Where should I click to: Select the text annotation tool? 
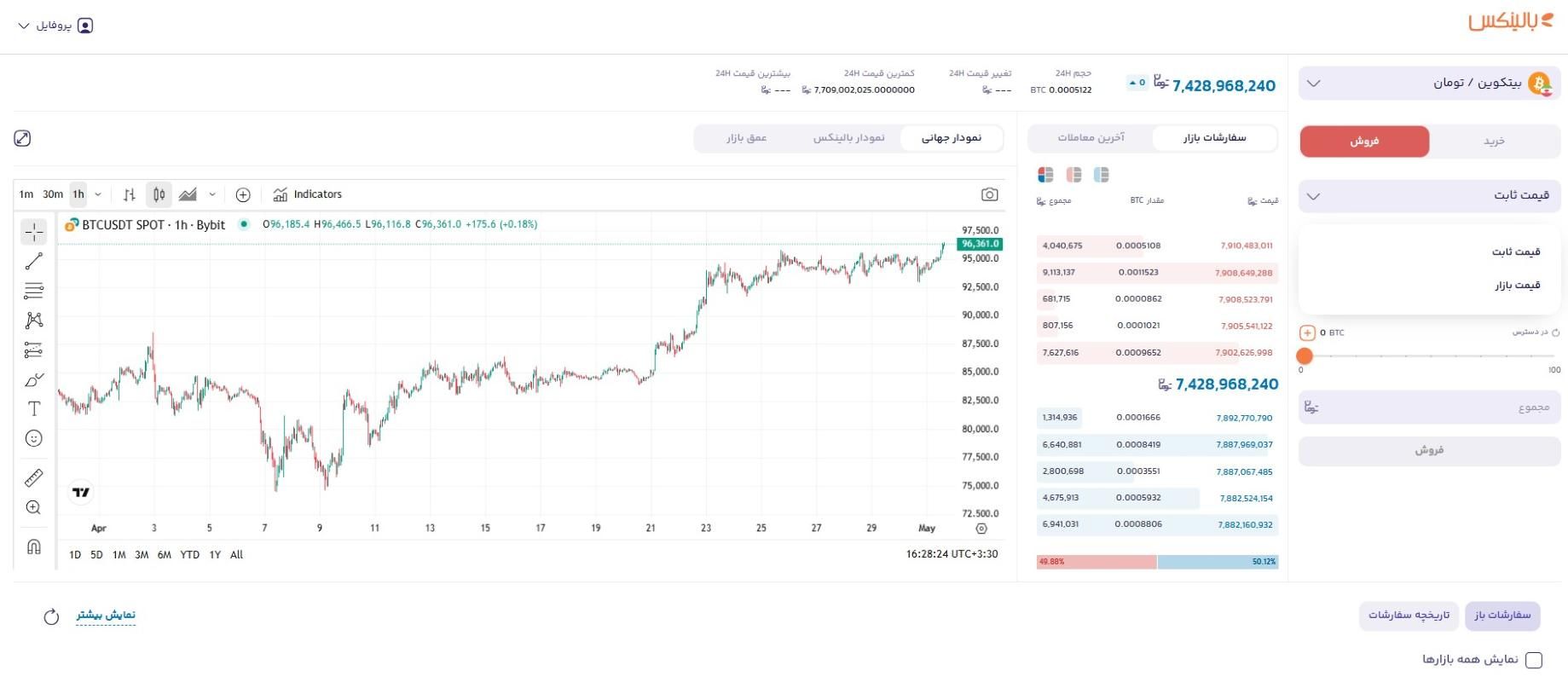[33, 409]
